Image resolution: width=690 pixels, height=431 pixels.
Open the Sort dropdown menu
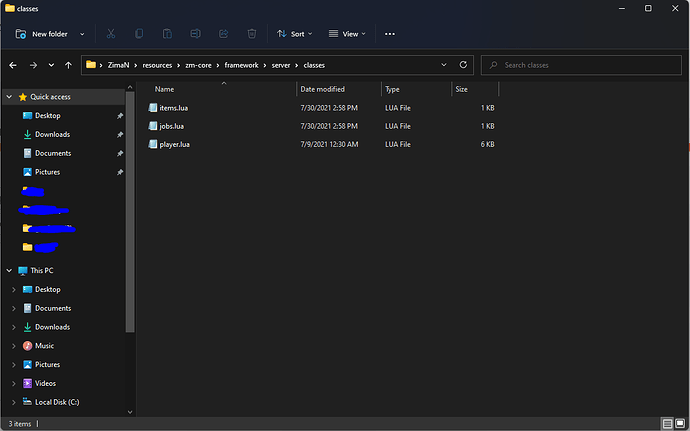coord(293,34)
